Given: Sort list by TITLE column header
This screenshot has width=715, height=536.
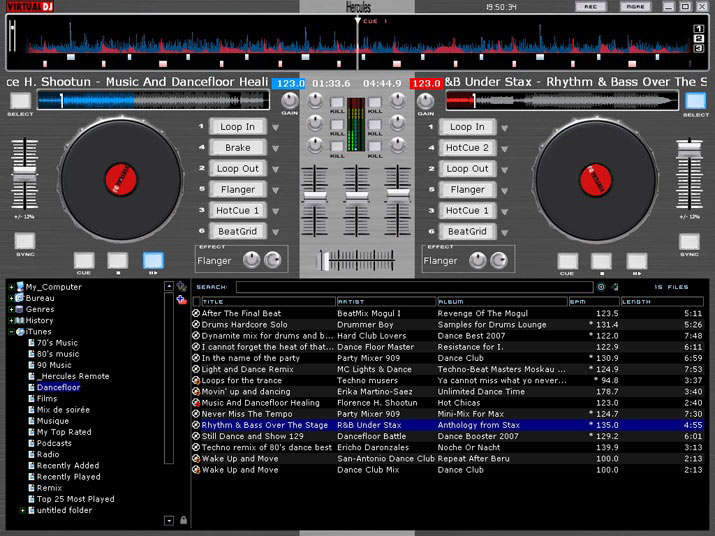Looking at the screenshot, I should click(268, 302).
